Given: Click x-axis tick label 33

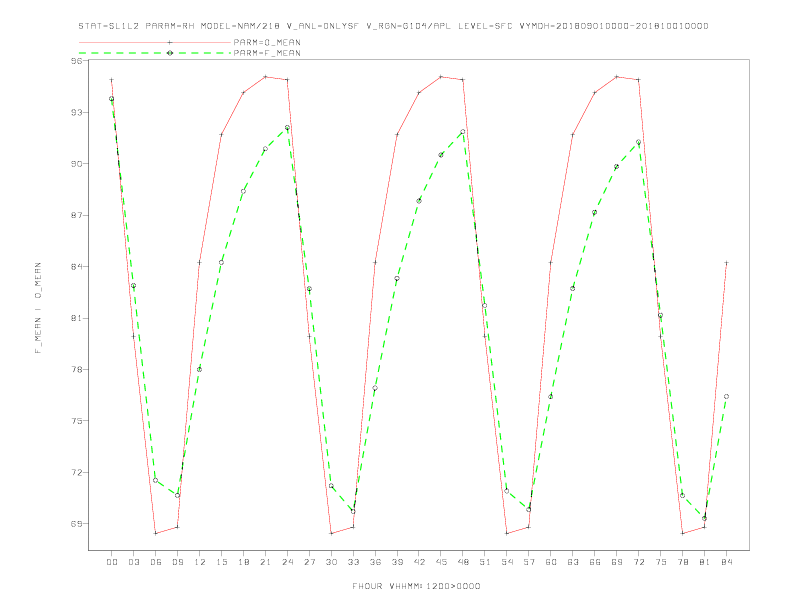Looking at the screenshot, I should tap(353, 562).
